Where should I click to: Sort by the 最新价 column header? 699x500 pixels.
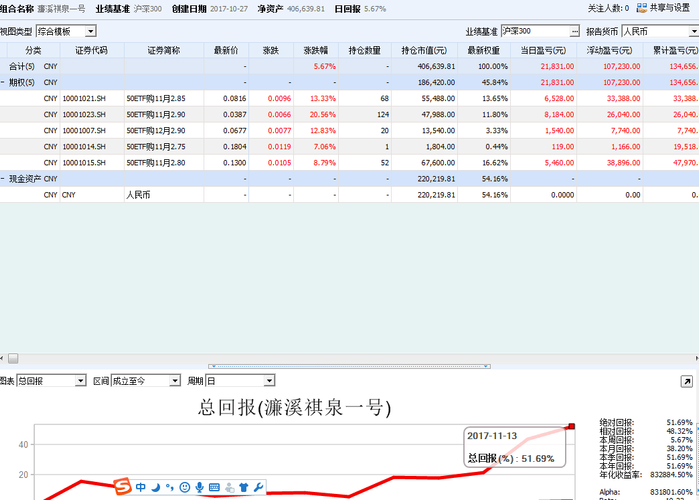(226, 50)
